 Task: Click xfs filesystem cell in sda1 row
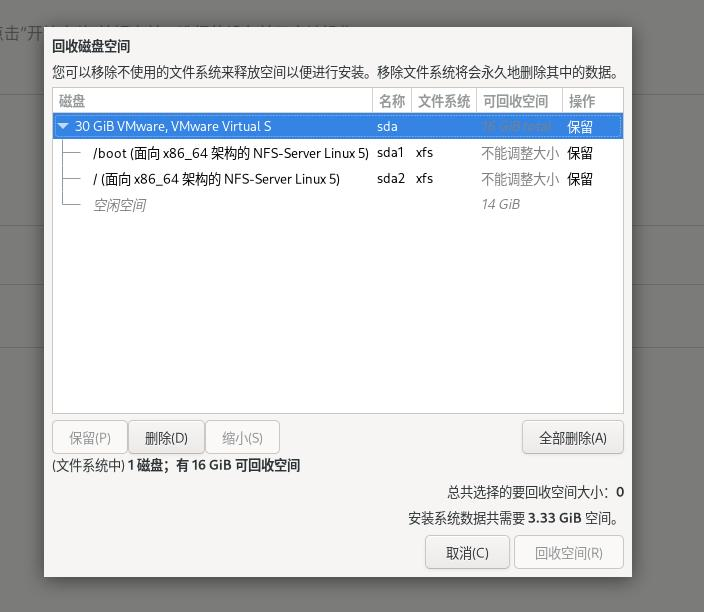(424, 153)
